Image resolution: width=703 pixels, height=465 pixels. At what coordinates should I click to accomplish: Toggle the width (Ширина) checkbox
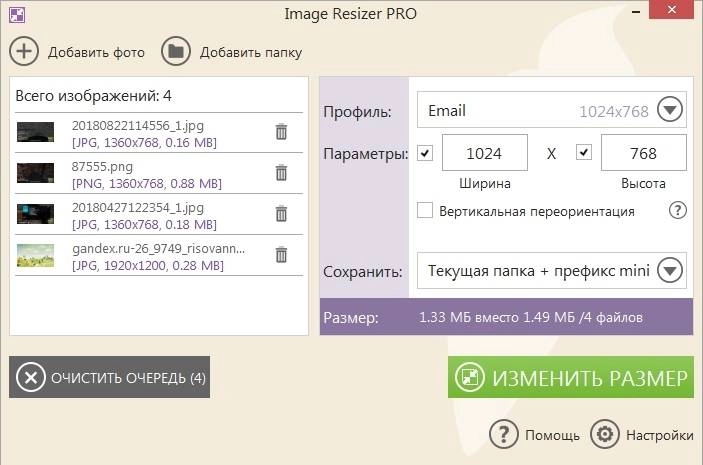coord(425,153)
